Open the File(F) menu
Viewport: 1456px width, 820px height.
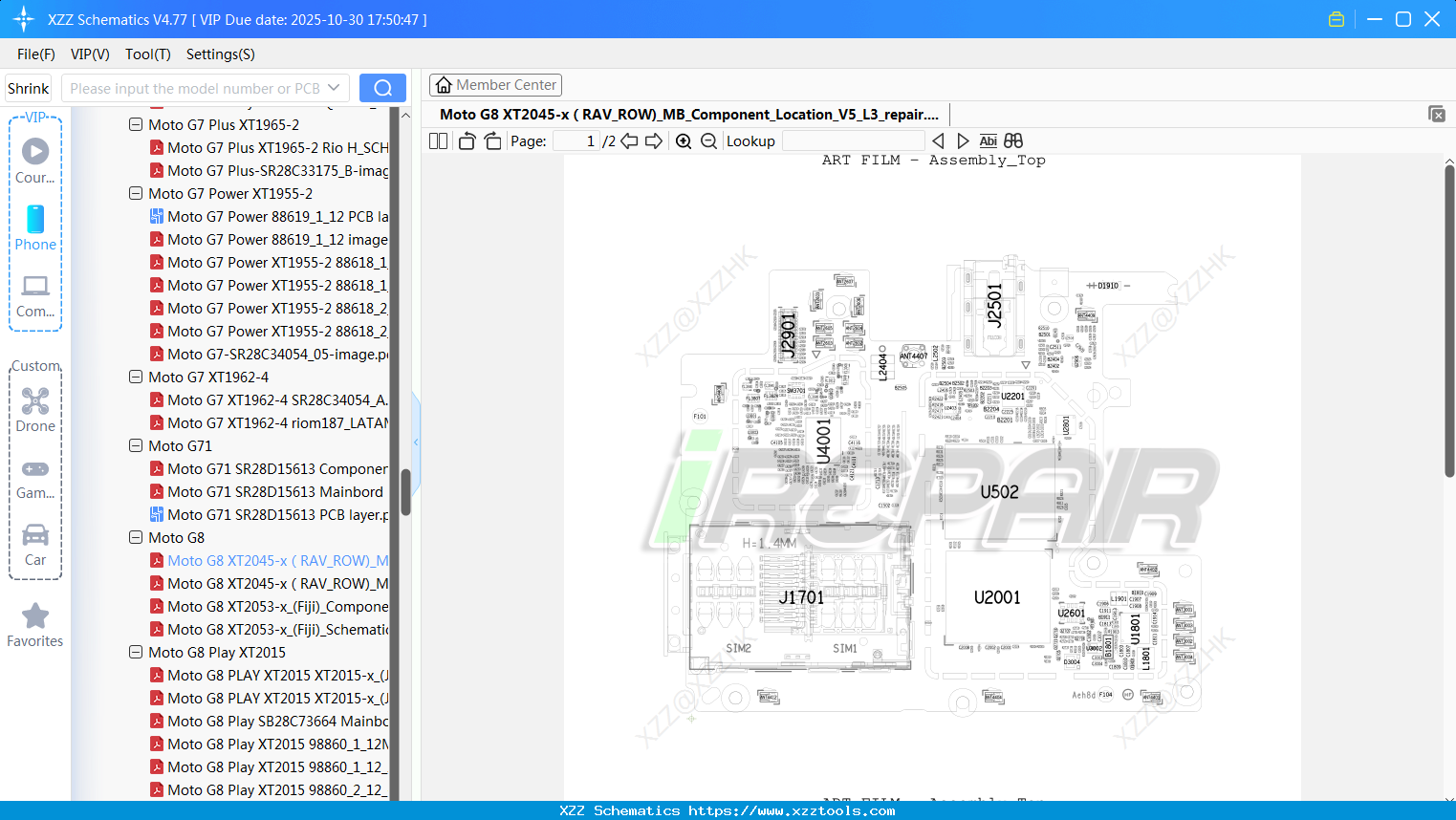36,54
